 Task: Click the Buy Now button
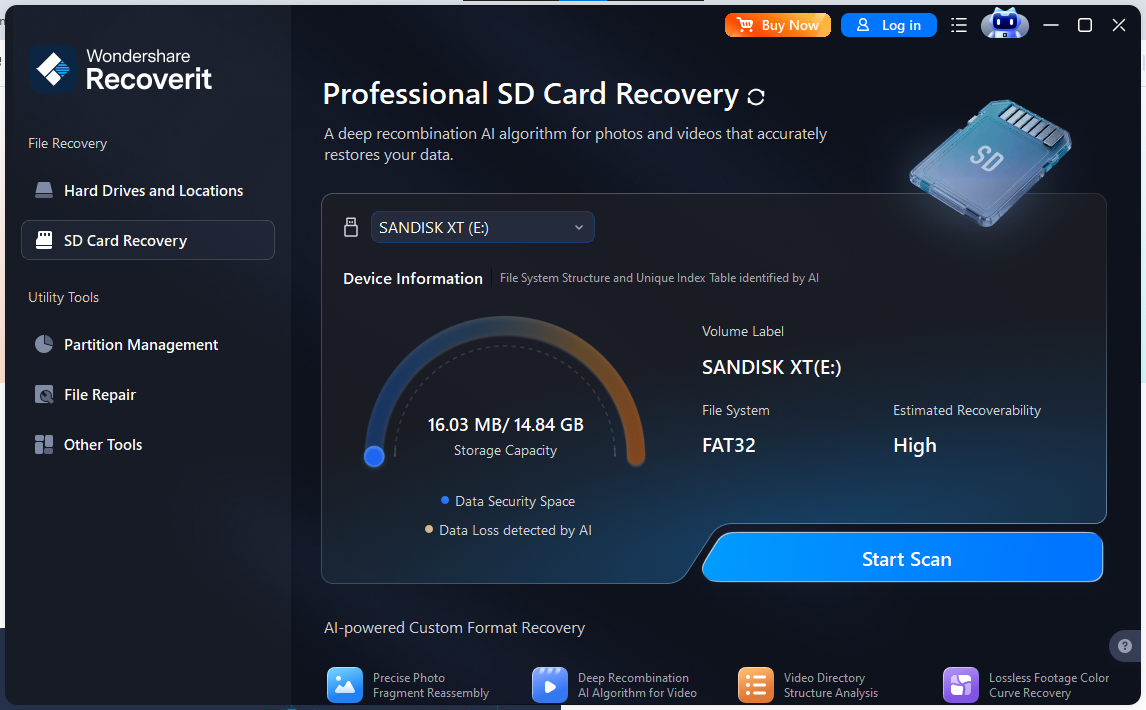(778, 25)
